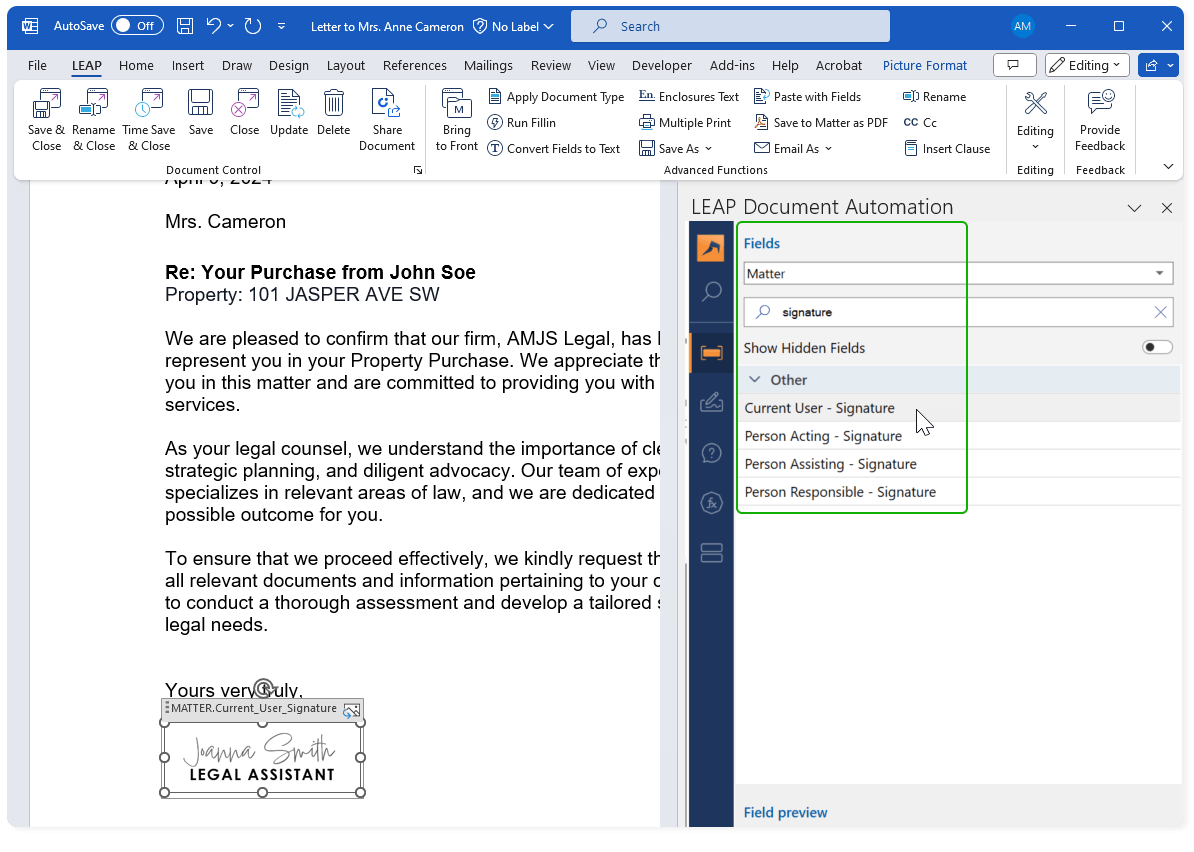1194x852 pixels.
Task: Expand the Email As dropdown
Action: [x=828, y=148]
